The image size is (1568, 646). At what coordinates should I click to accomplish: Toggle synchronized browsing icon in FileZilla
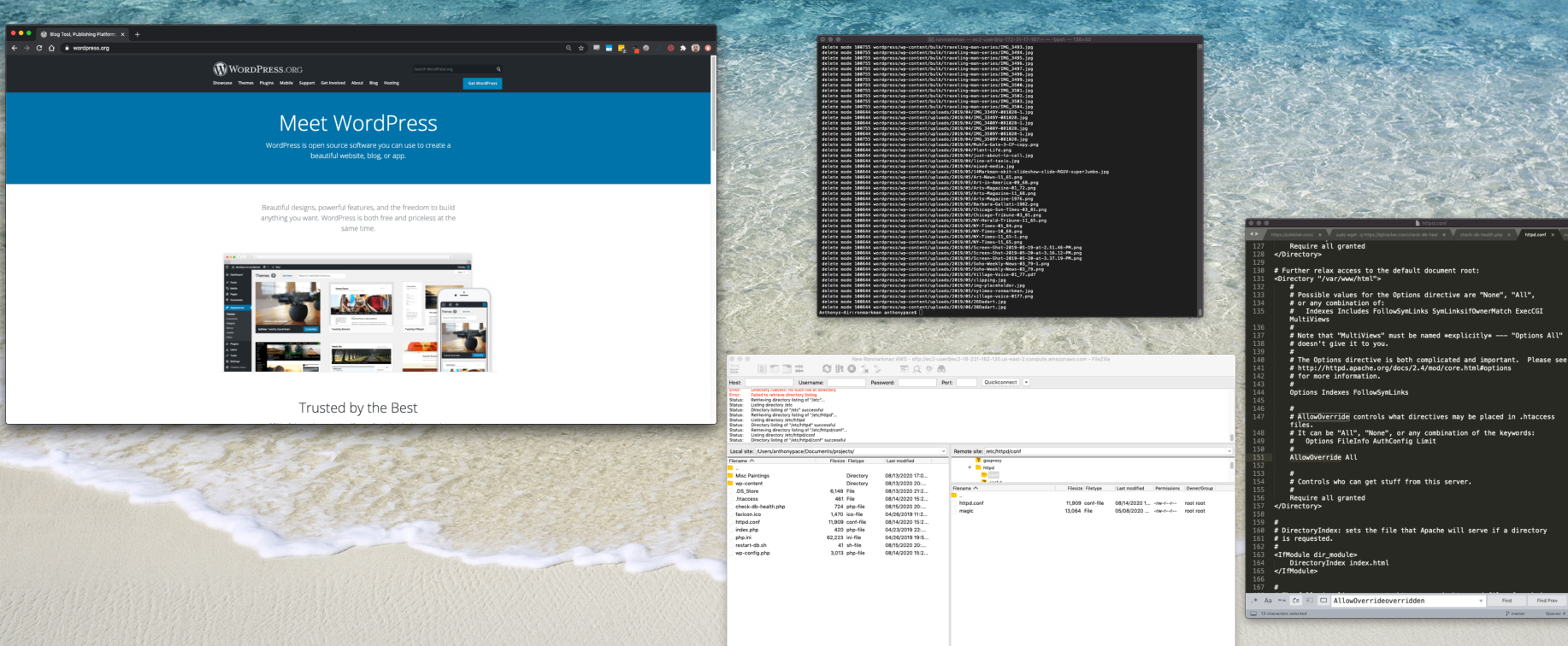(x=928, y=368)
